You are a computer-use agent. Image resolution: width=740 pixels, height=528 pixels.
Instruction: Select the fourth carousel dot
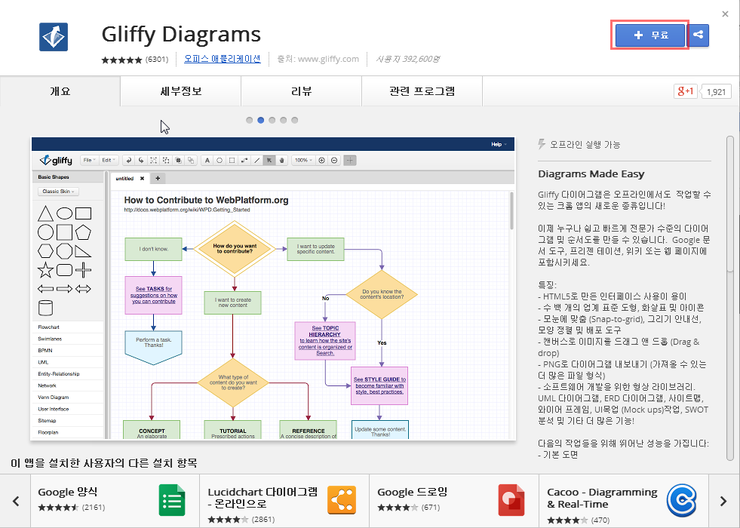pos(283,120)
